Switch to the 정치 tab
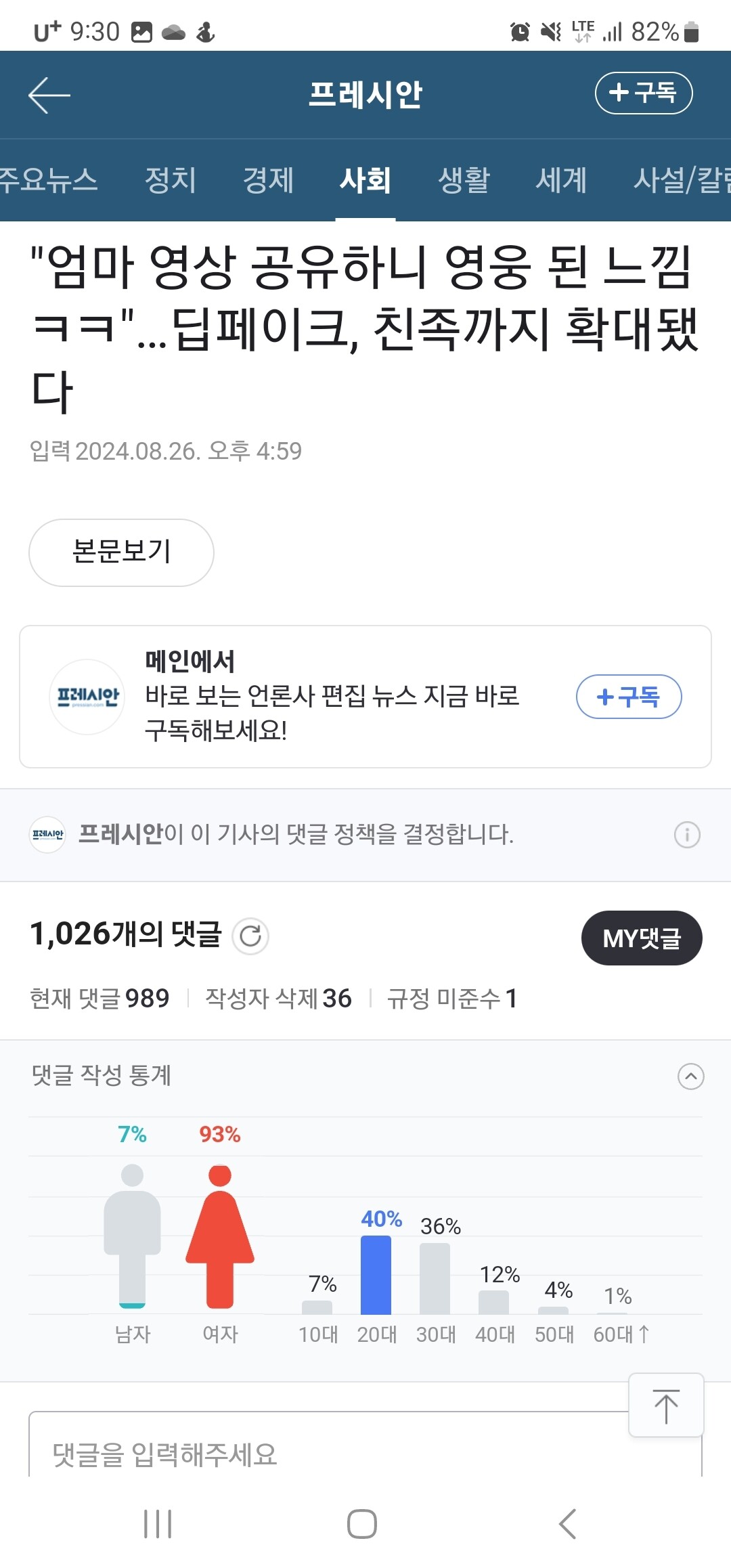This screenshot has height=1568, width=731. tap(171, 180)
